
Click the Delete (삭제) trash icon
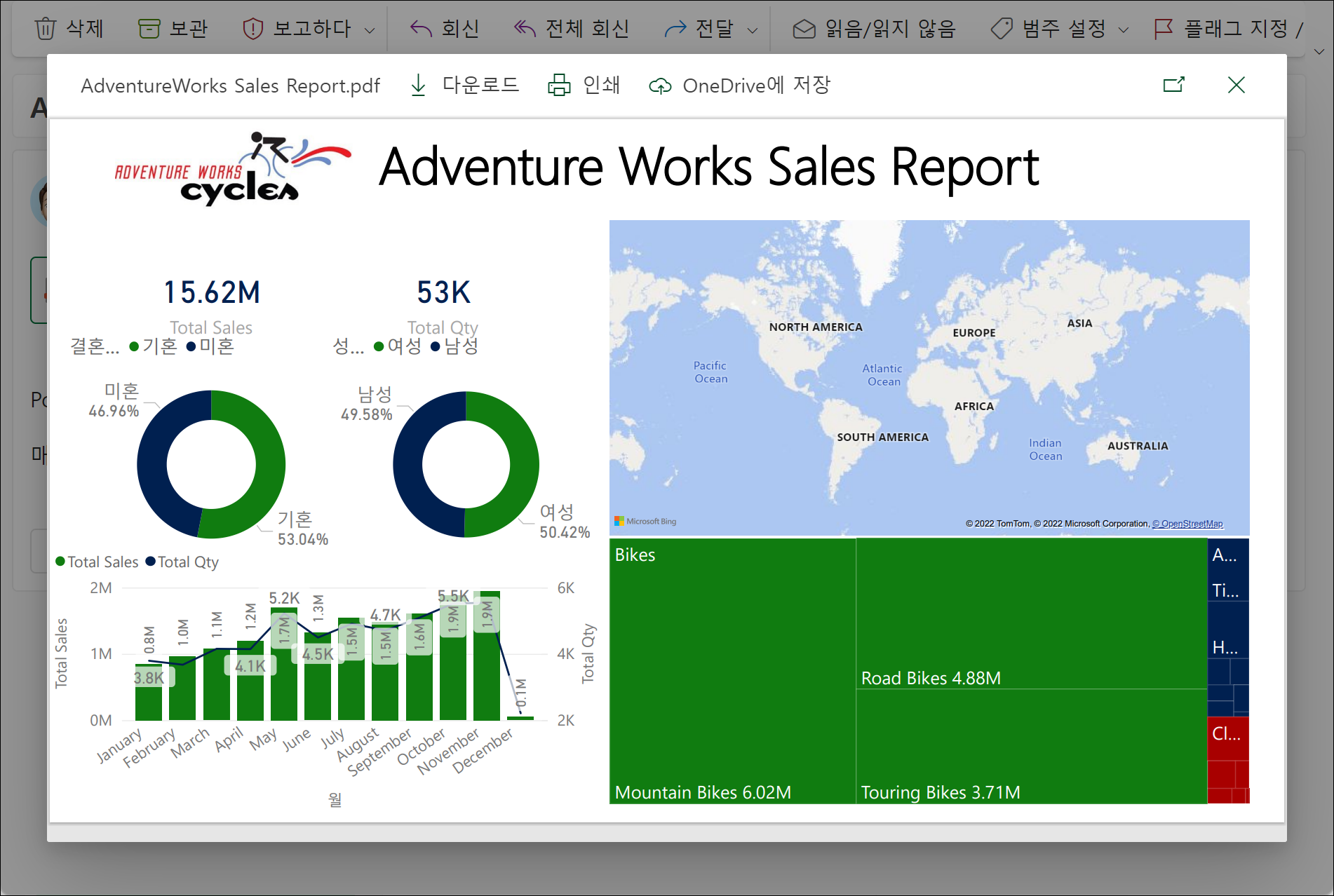[x=46, y=29]
